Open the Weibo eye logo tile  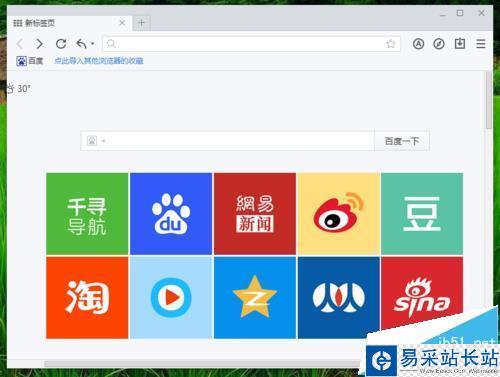[x=339, y=214]
